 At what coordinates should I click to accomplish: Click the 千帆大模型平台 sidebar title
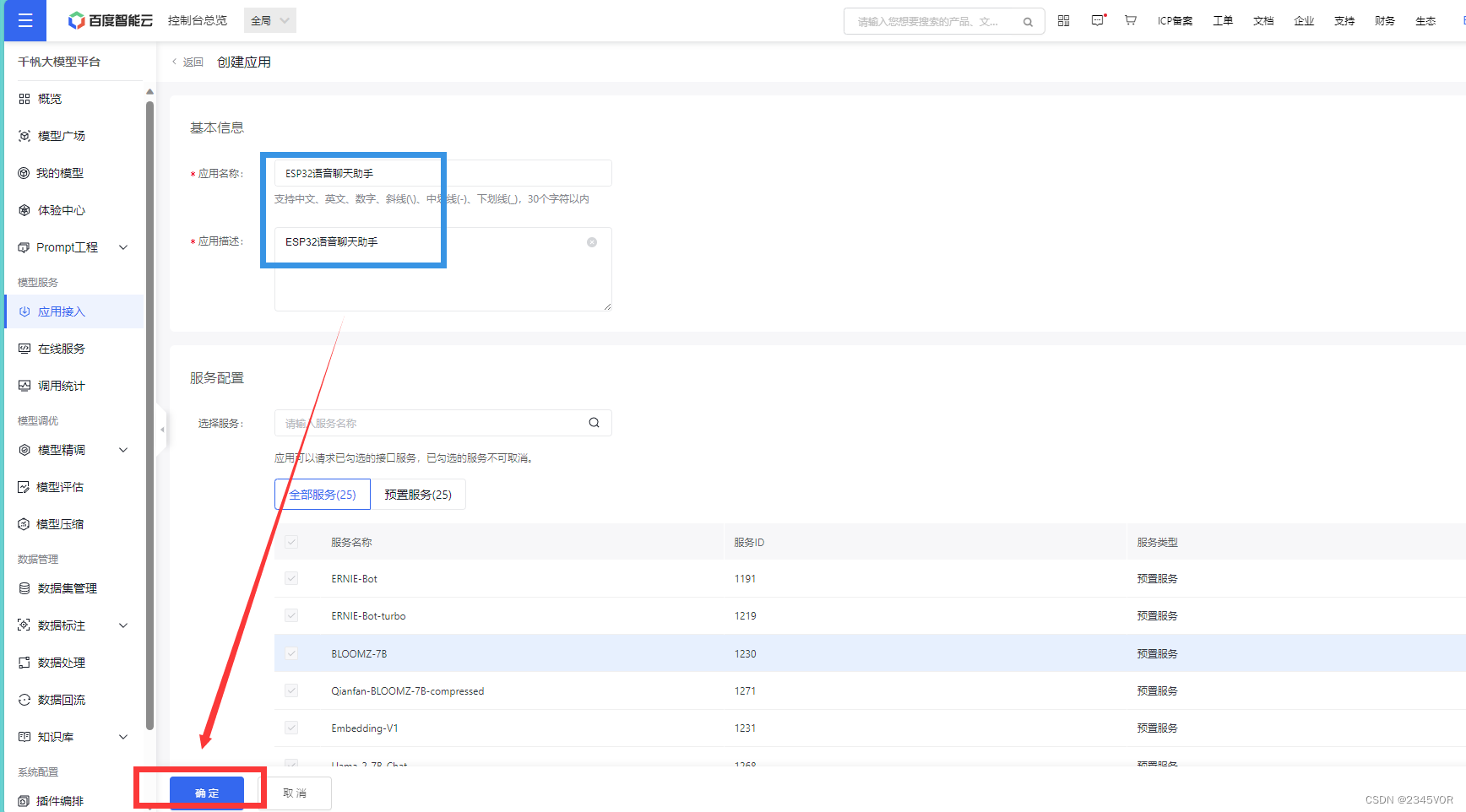coord(59,62)
